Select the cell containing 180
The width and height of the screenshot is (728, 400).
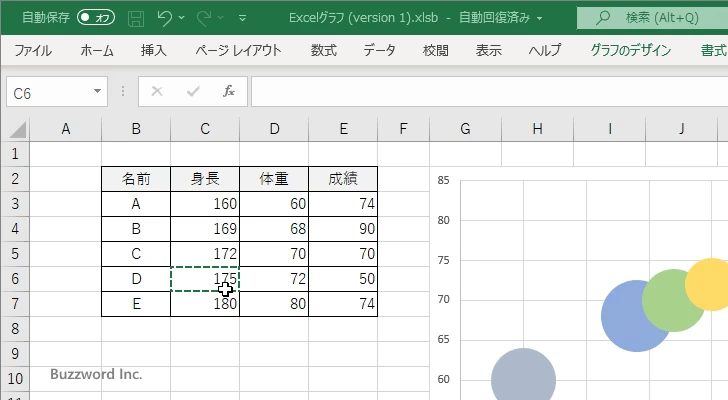[x=205, y=304]
